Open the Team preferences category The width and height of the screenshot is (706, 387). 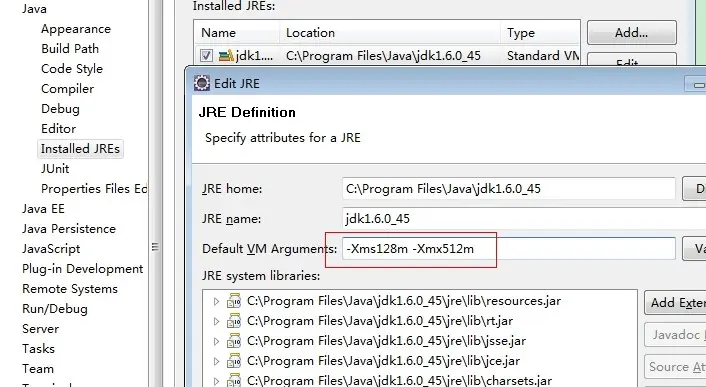[37, 369]
